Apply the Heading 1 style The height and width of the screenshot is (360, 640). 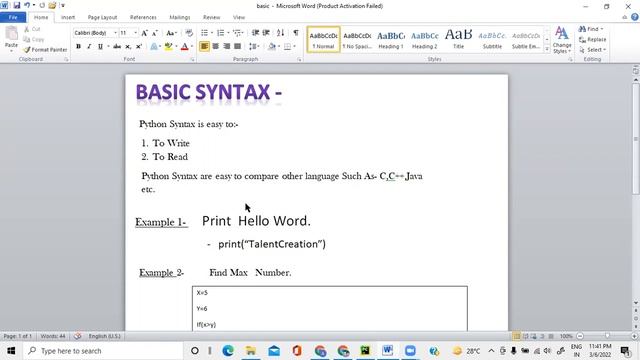[x=391, y=40]
